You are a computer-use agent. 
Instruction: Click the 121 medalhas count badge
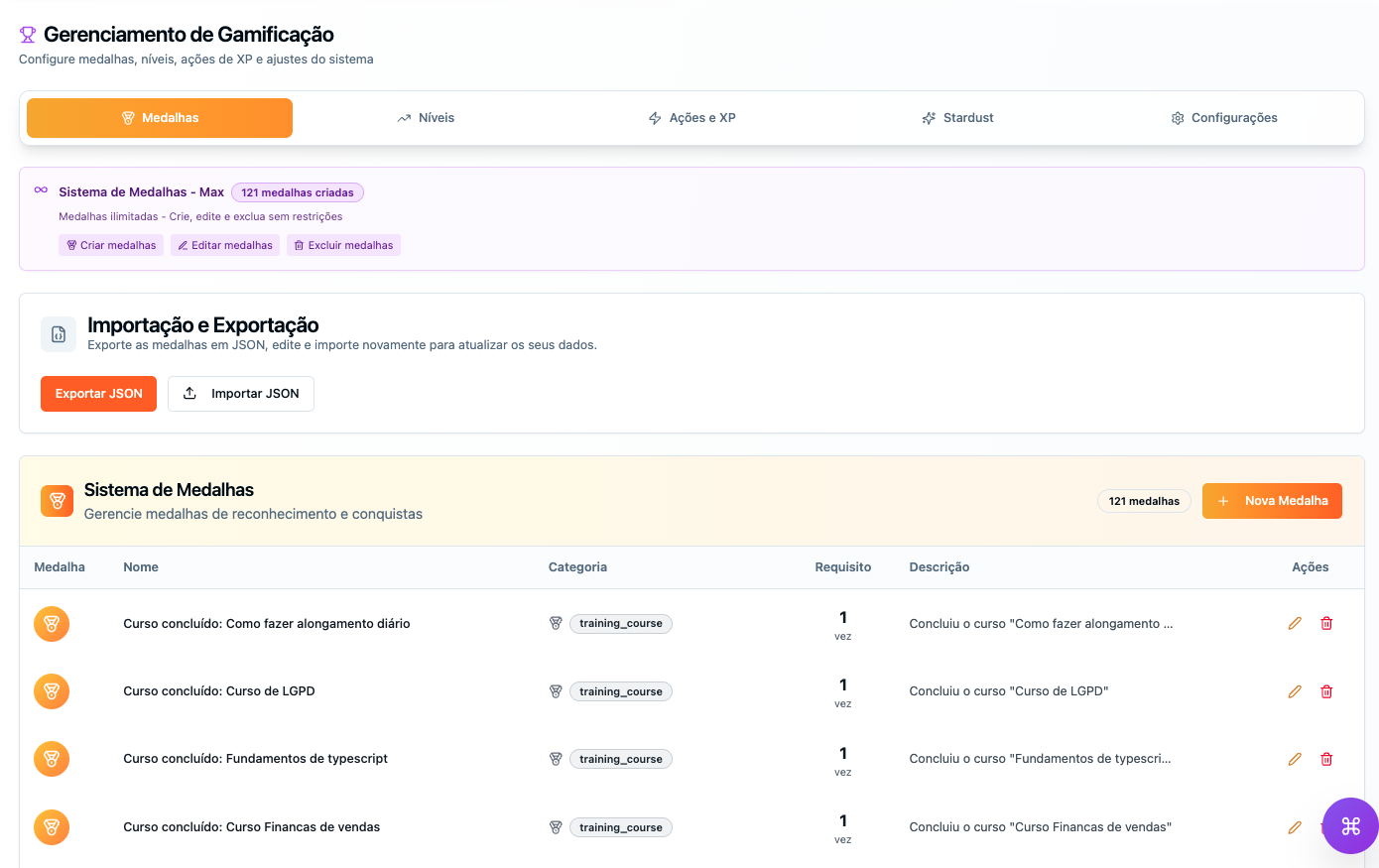(x=1144, y=501)
